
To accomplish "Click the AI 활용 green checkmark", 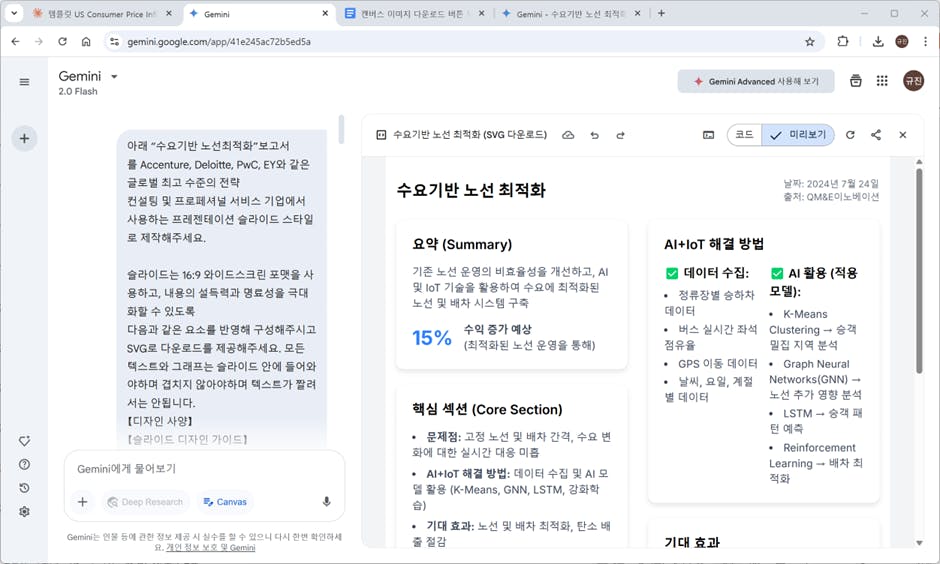I will [x=777, y=273].
